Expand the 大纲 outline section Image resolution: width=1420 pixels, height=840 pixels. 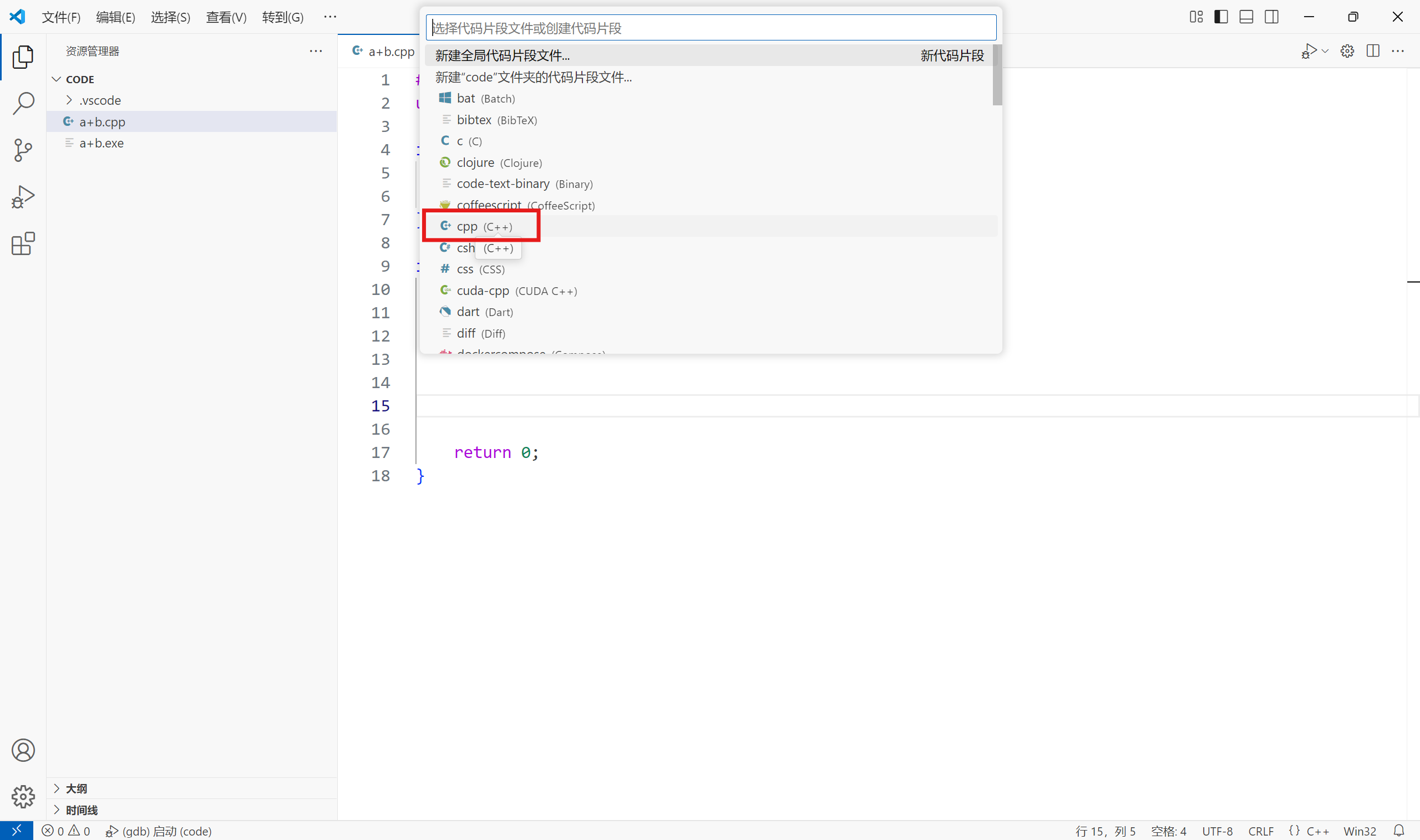[x=76, y=788]
